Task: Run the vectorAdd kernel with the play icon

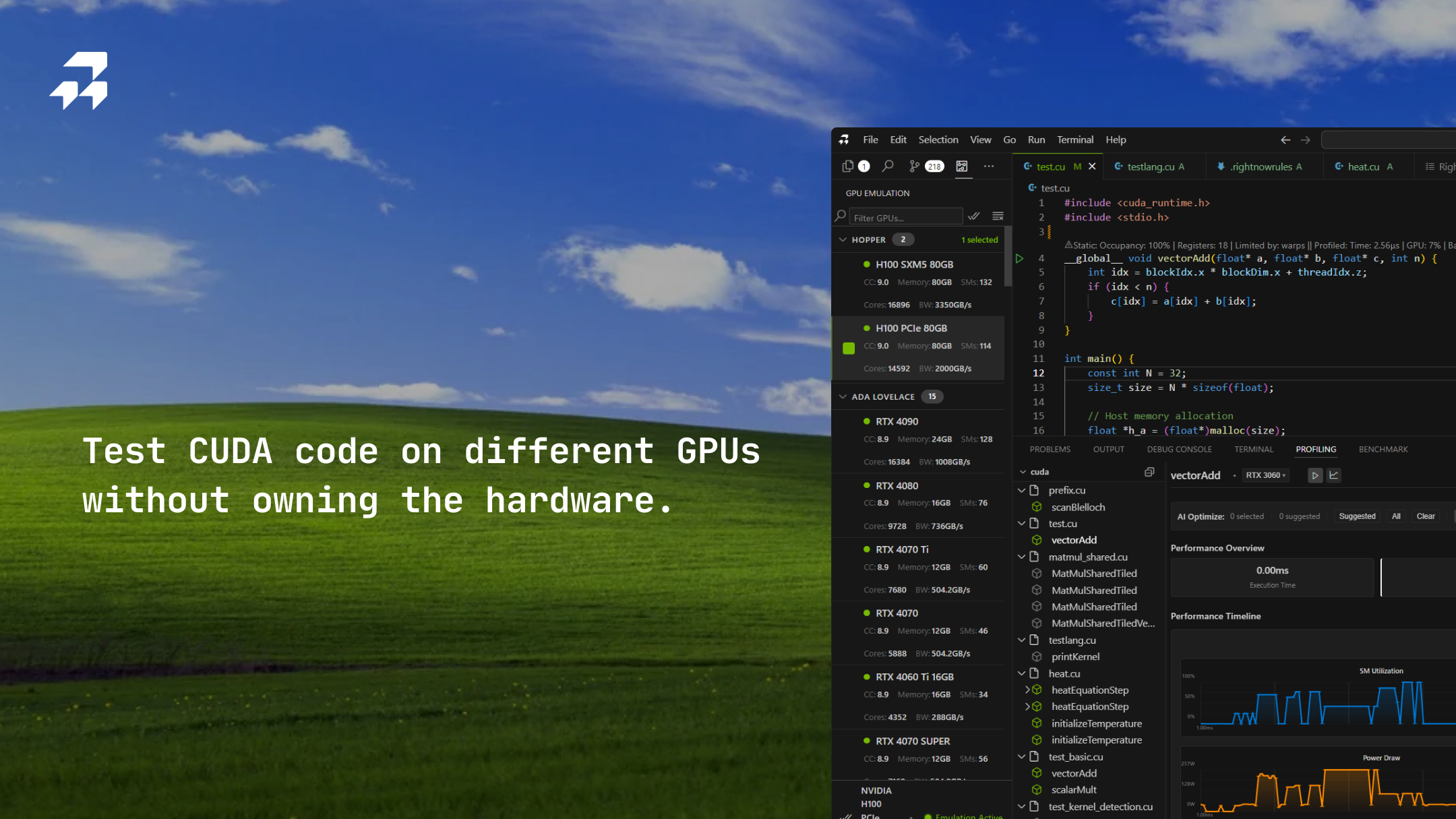Action: click(1315, 475)
